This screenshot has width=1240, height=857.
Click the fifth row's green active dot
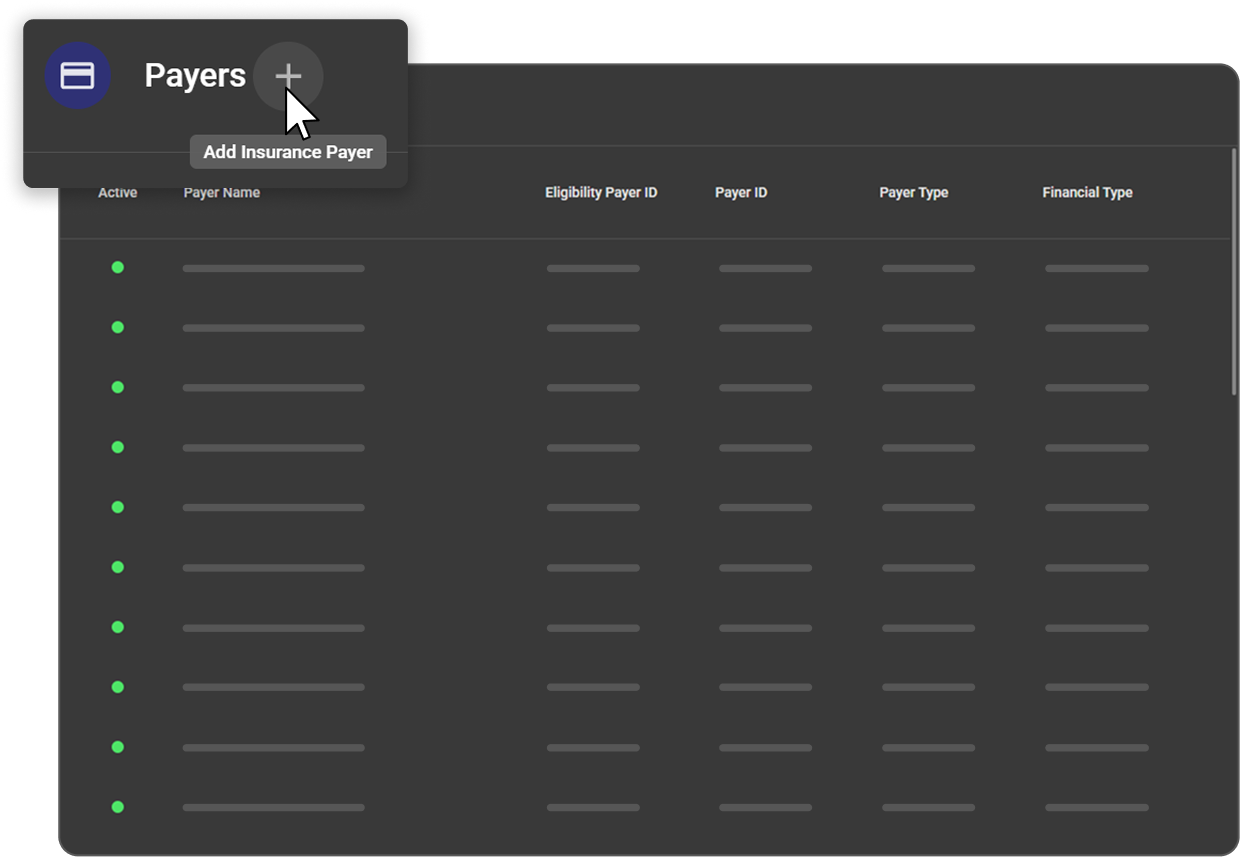click(x=117, y=507)
